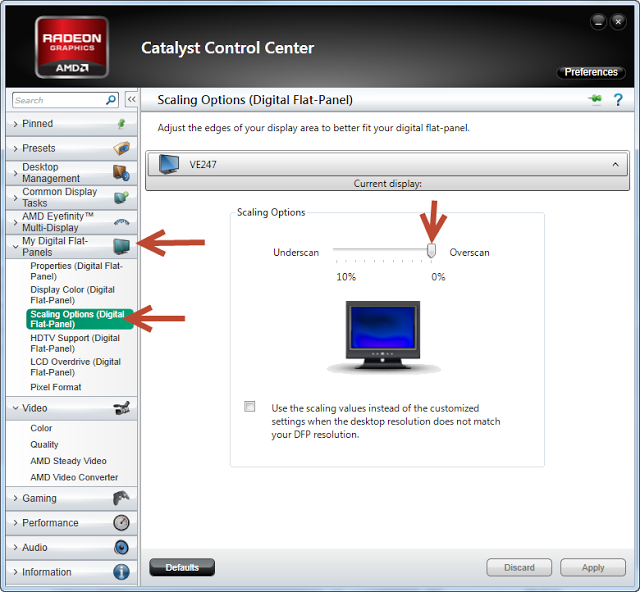Click the AMD Eyefinity Multi-Display icon

click(x=122, y=222)
